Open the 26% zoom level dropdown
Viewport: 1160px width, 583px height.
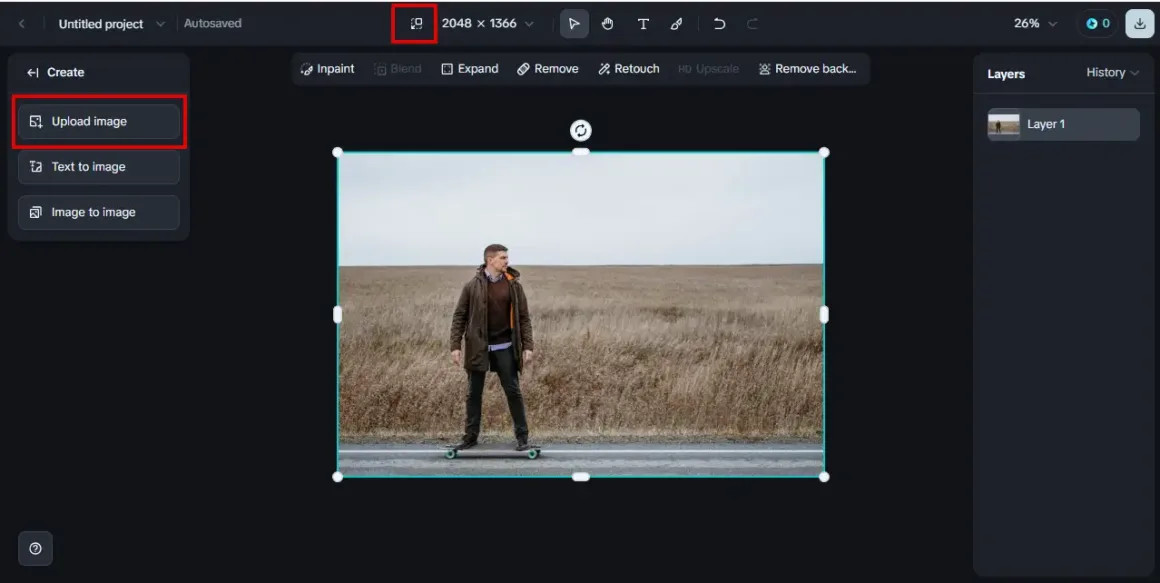tap(1035, 24)
